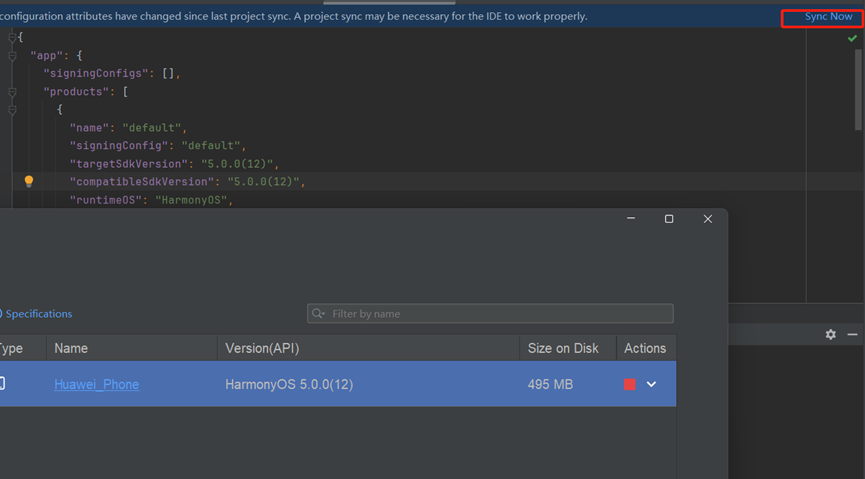Image resolution: width=865 pixels, height=479 pixels.
Task: Click the Actions column header
Action: pos(646,348)
